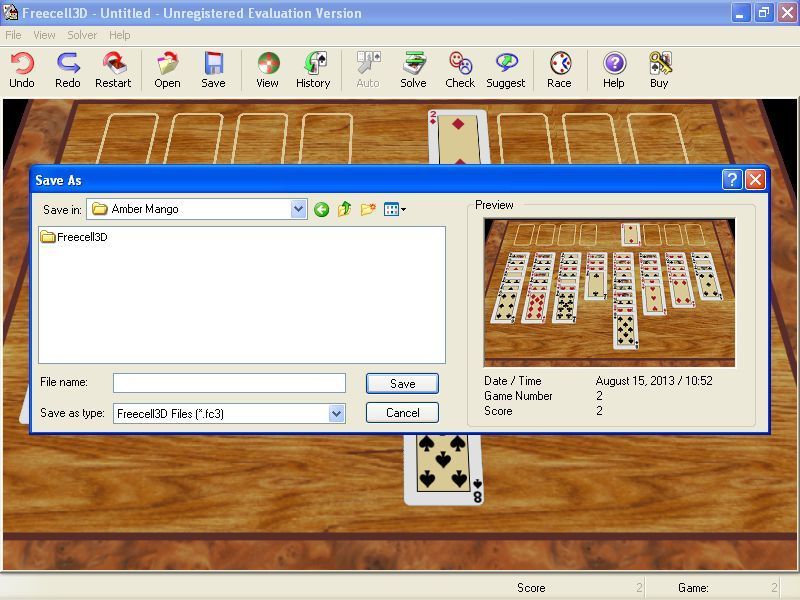
Task: Open the File menu
Action: [13, 35]
